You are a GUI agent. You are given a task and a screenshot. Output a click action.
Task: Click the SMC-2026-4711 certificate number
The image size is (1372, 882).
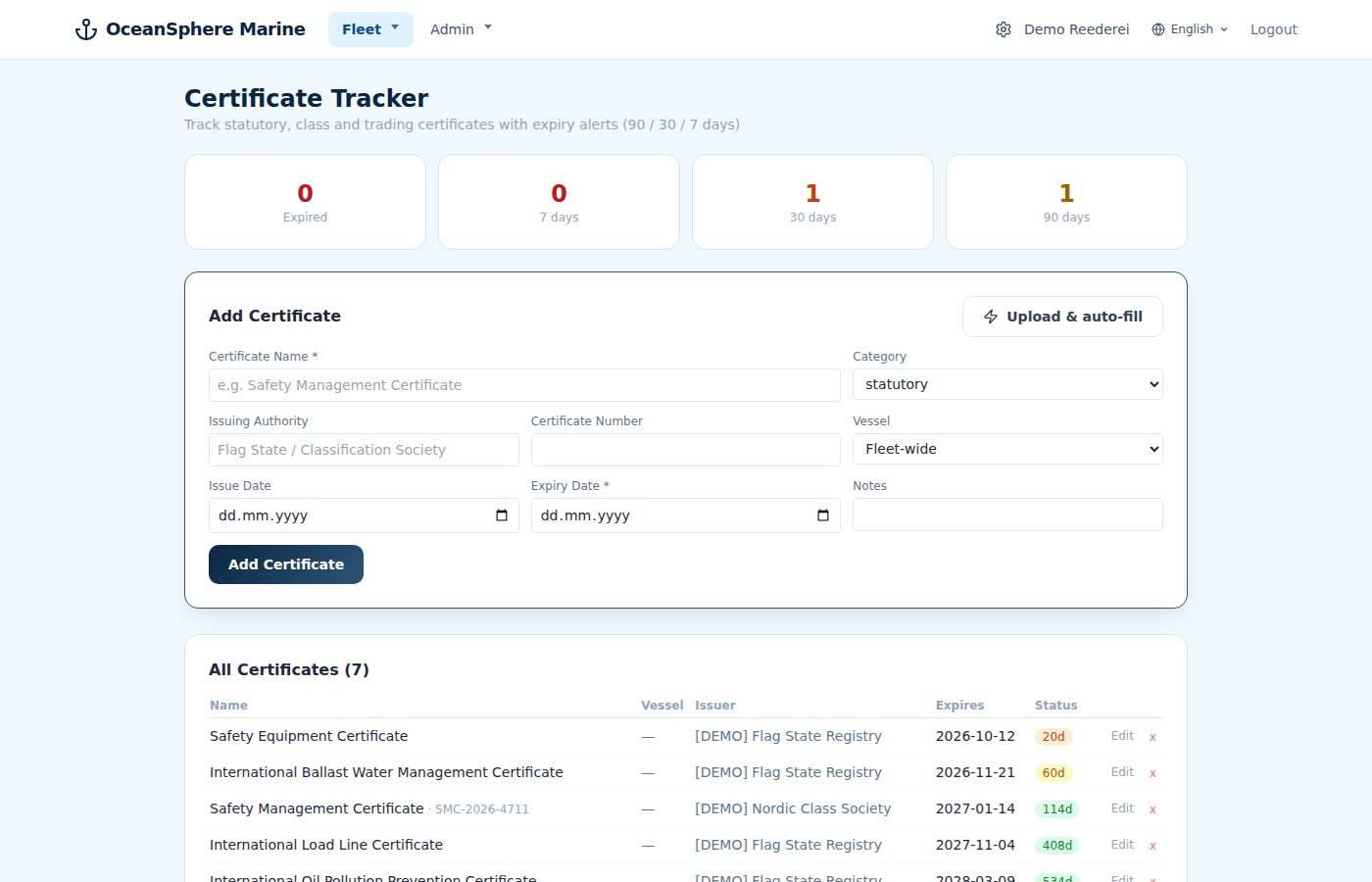pos(481,809)
